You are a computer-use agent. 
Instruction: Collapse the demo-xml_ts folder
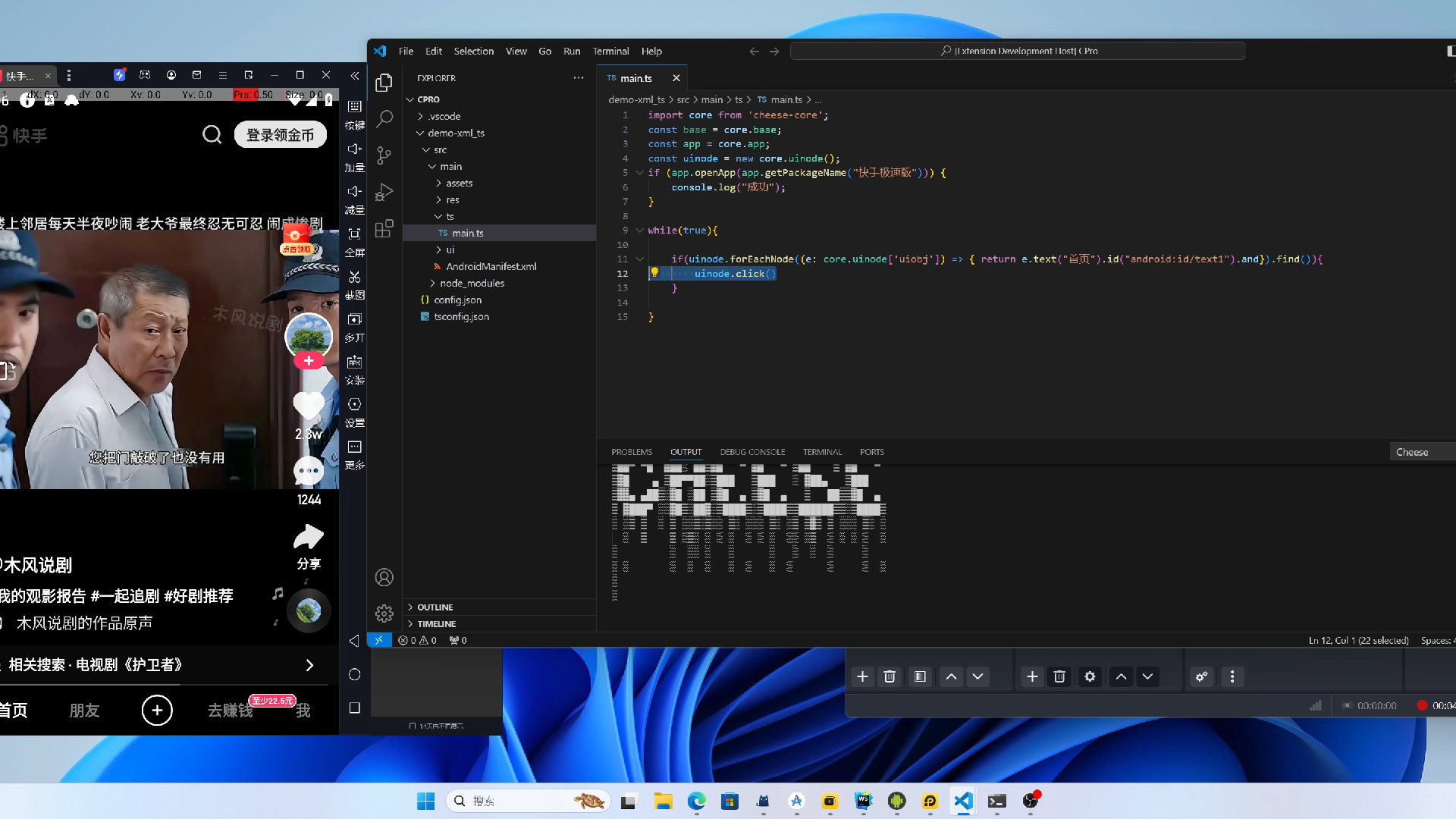point(455,133)
